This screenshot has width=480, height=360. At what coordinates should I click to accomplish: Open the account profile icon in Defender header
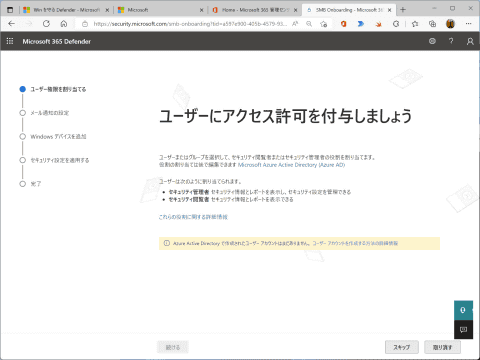tap(470, 41)
